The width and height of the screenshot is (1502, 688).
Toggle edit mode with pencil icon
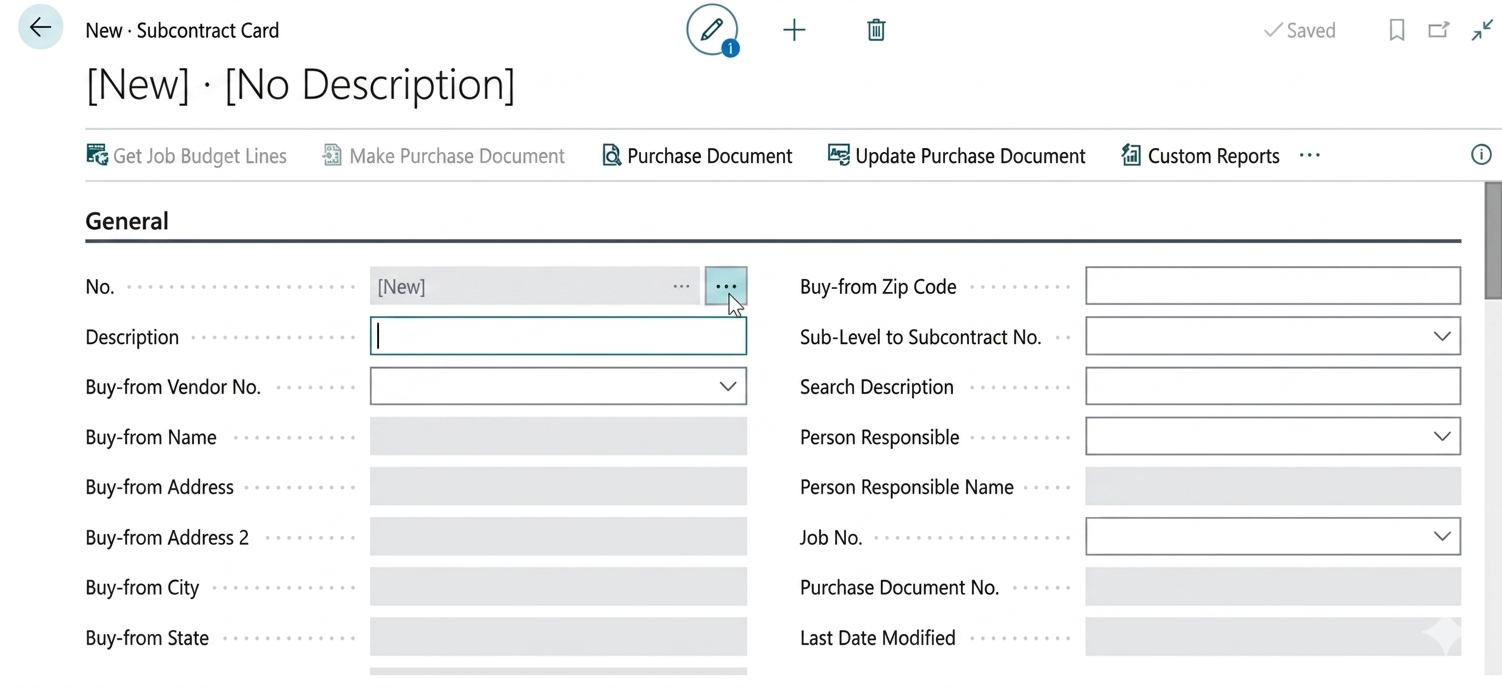[x=711, y=30]
